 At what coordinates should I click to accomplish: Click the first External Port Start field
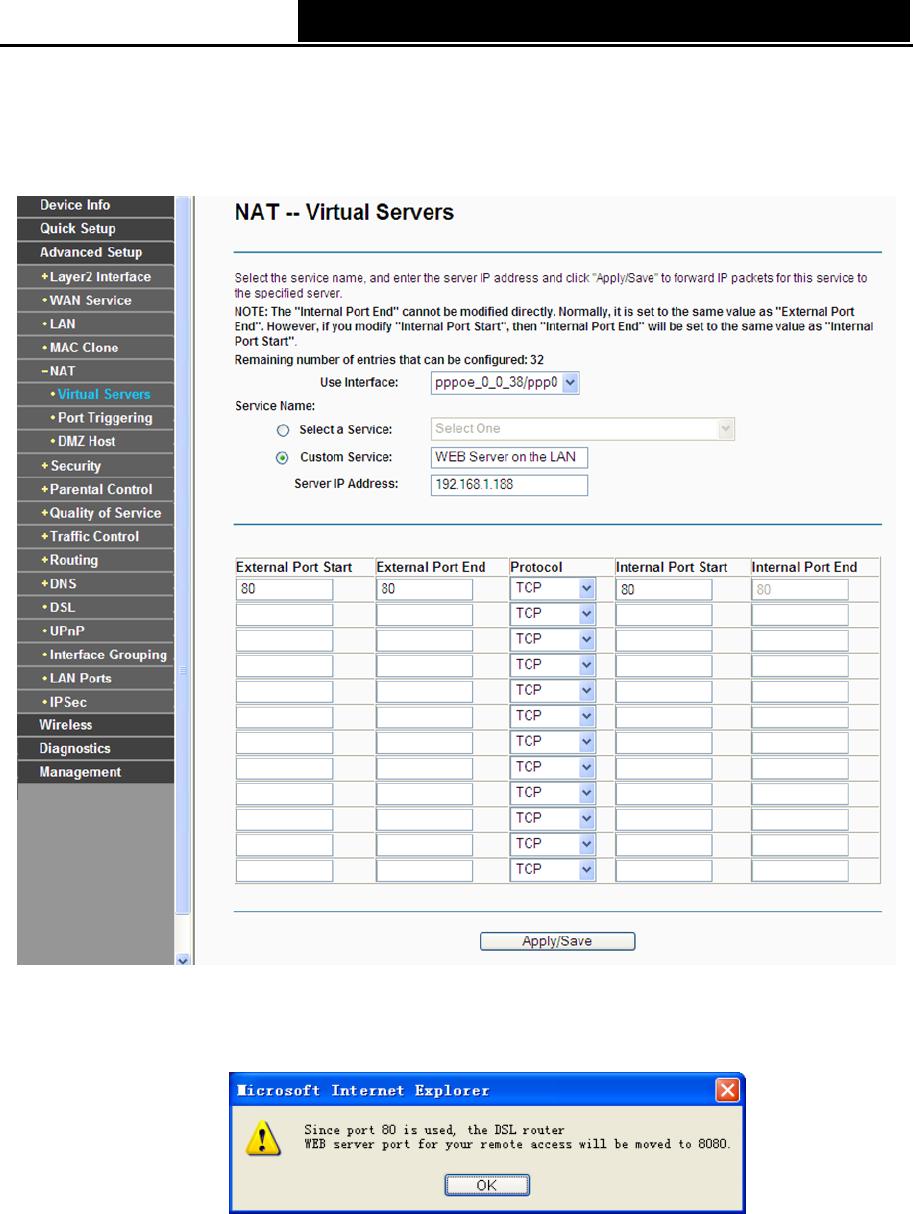[285, 590]
